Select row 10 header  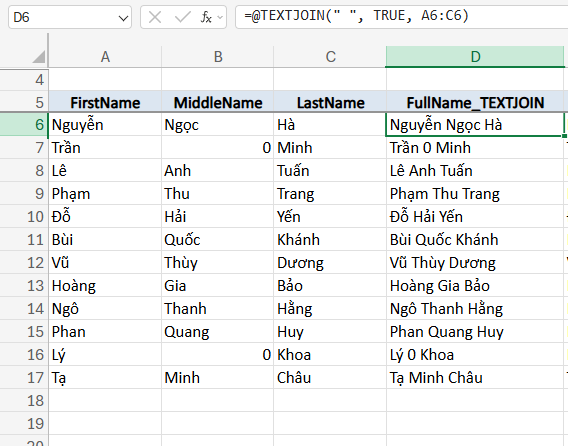[x=24, y=217]
